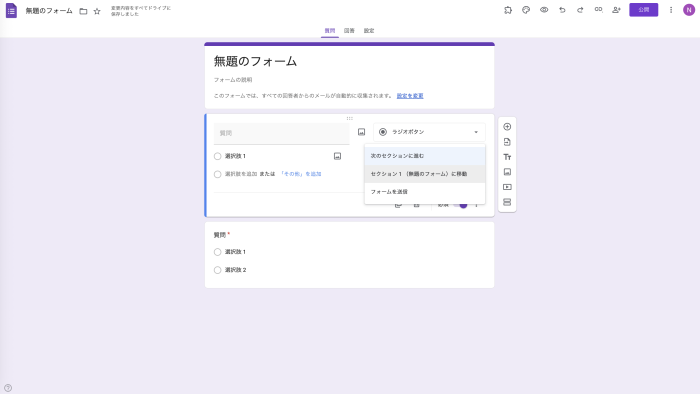The width and height of the screenshot is (700, 394).
Task: Click the フォームの説明 description field
Action: coord(233,80)
